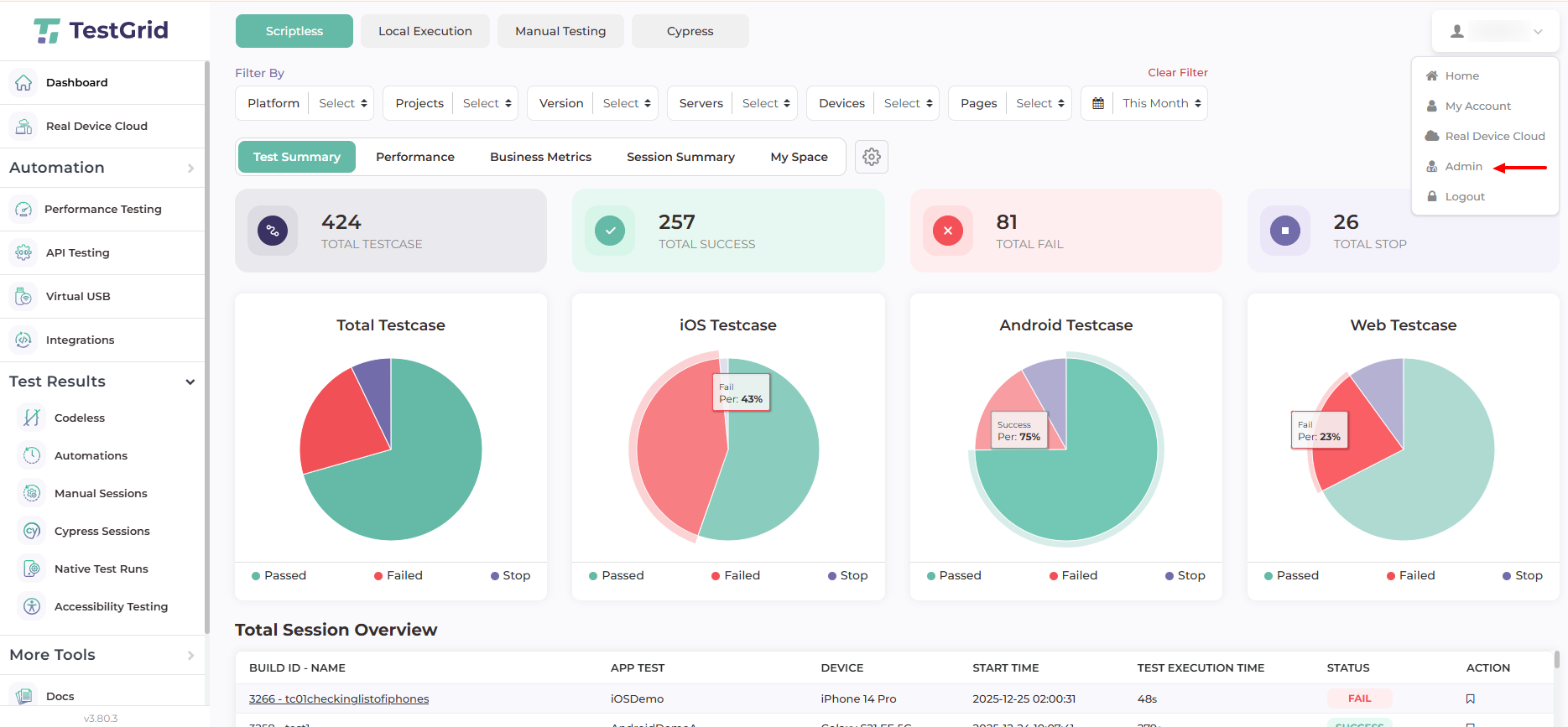Select Admin from the user menu
The width and height of the screenshot is (1568, 727).
tap(1463, 166)
